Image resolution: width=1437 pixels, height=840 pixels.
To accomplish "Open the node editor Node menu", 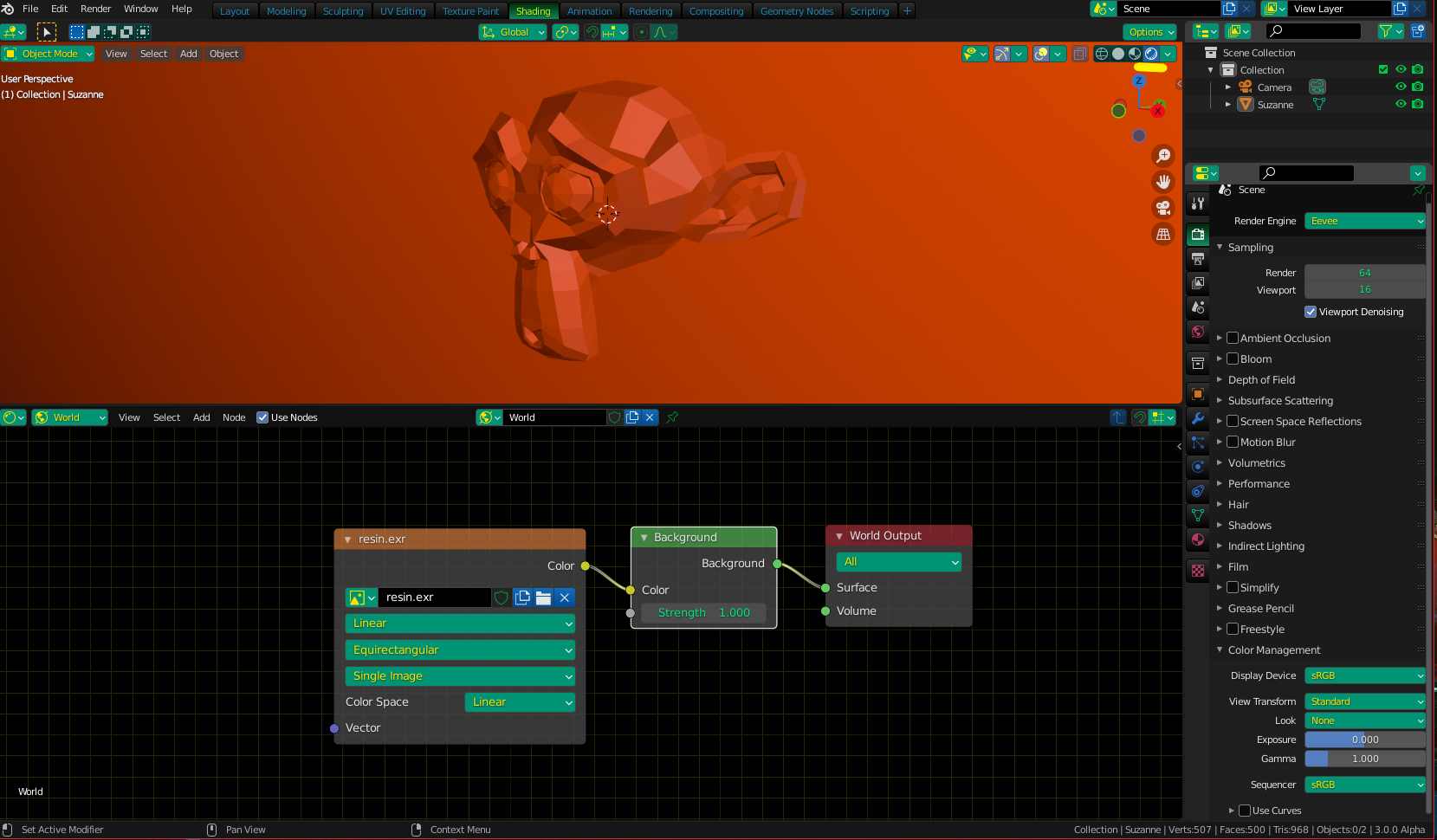I will click(x=234, y=417).
